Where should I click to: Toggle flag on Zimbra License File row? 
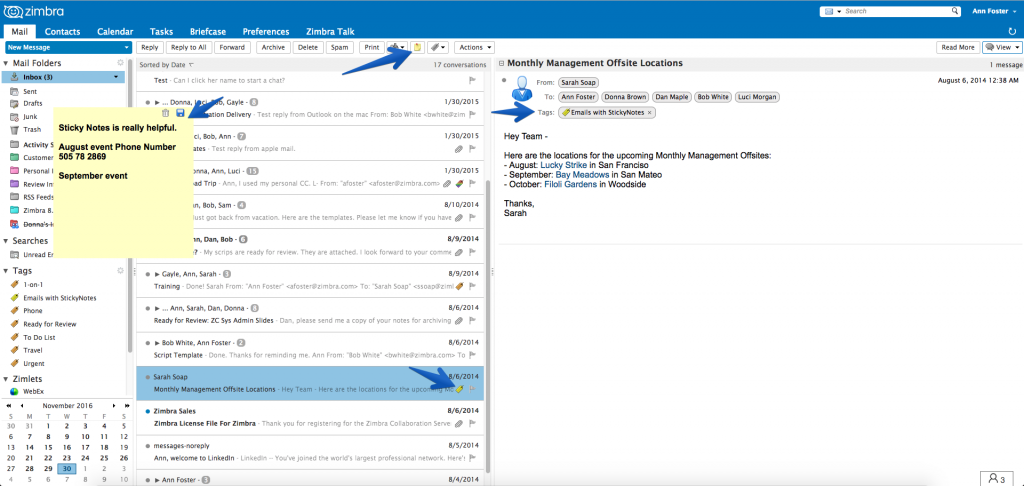click(x=472, y=423)
